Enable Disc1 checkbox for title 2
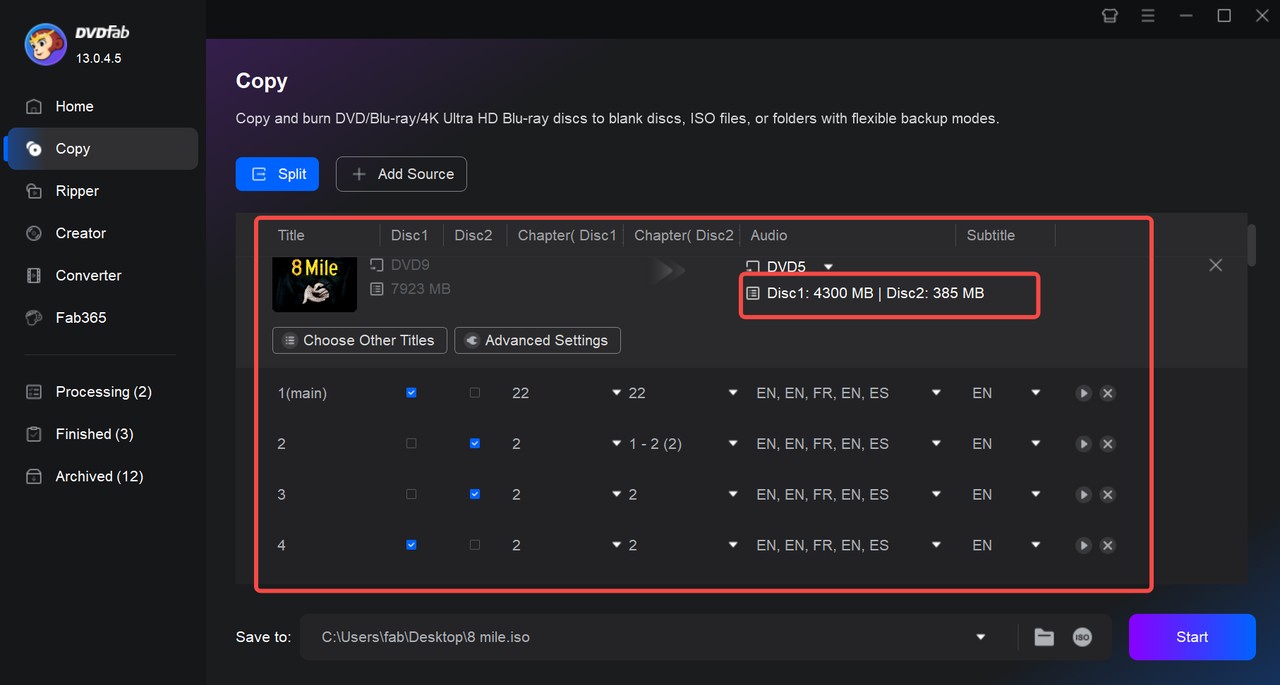Image resolution: width=1280 pixels, height=685 pixels. click(x=411, y=443)
